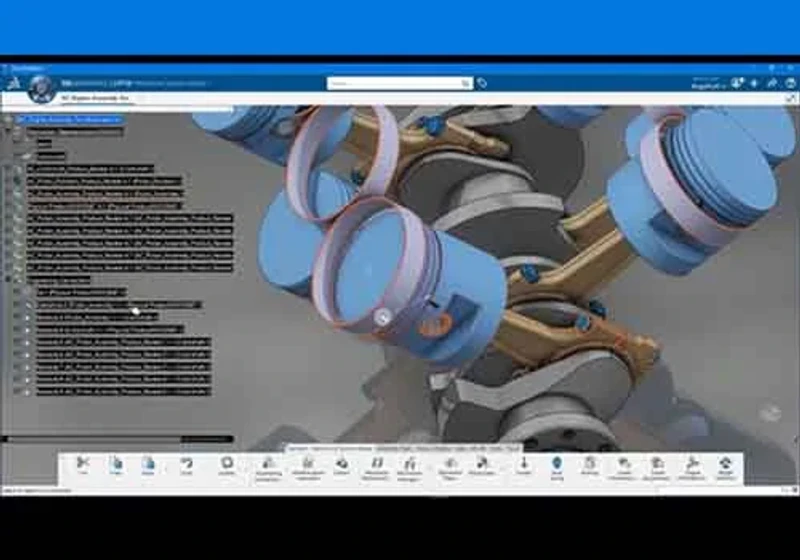Click the Share arrow icon in top bar
The image size is (800, 560).
pyautogui.click(x=772, y=83)
